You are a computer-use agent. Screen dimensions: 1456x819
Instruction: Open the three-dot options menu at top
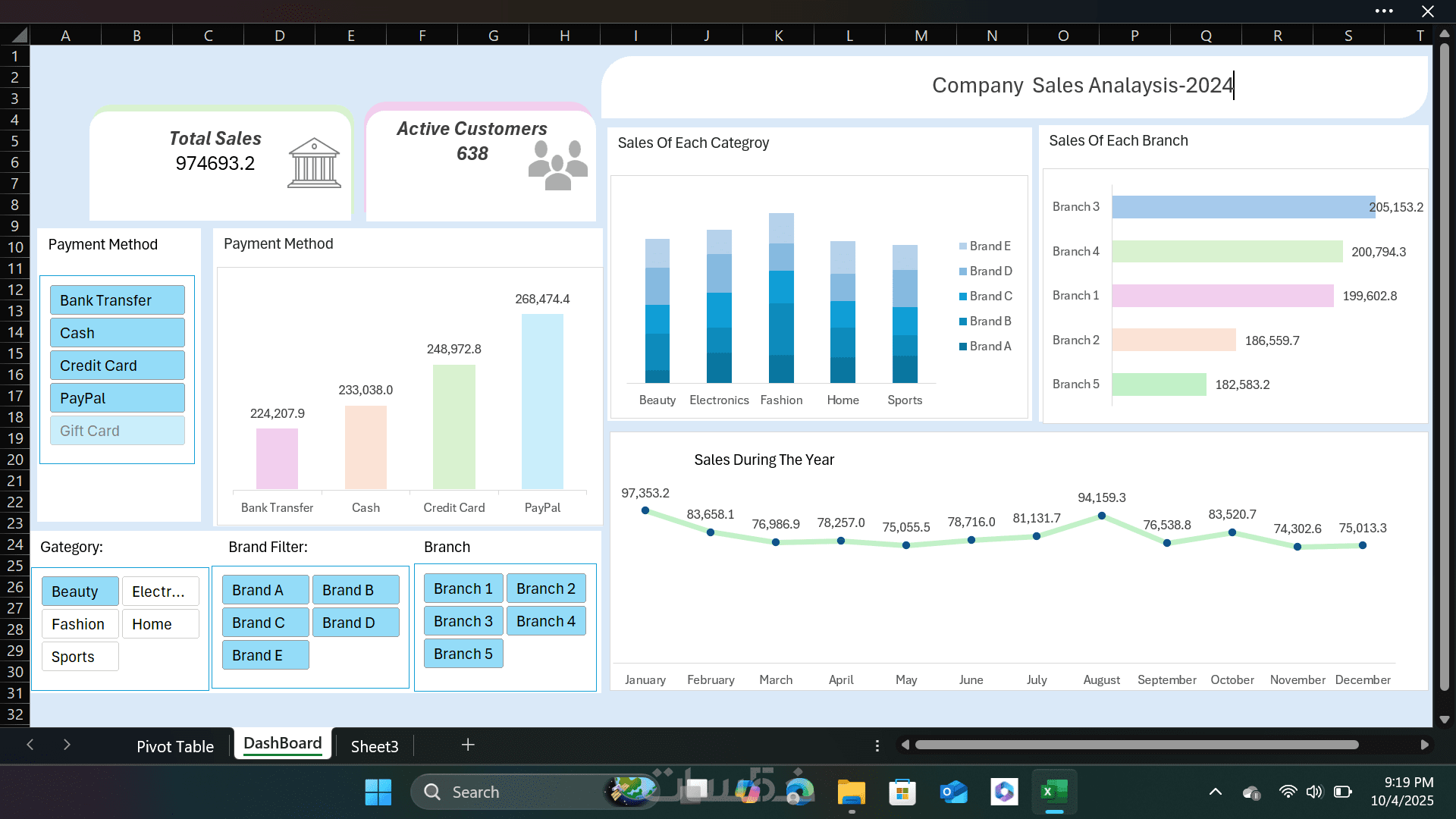pyautogui.click(x=1383, y=11)
